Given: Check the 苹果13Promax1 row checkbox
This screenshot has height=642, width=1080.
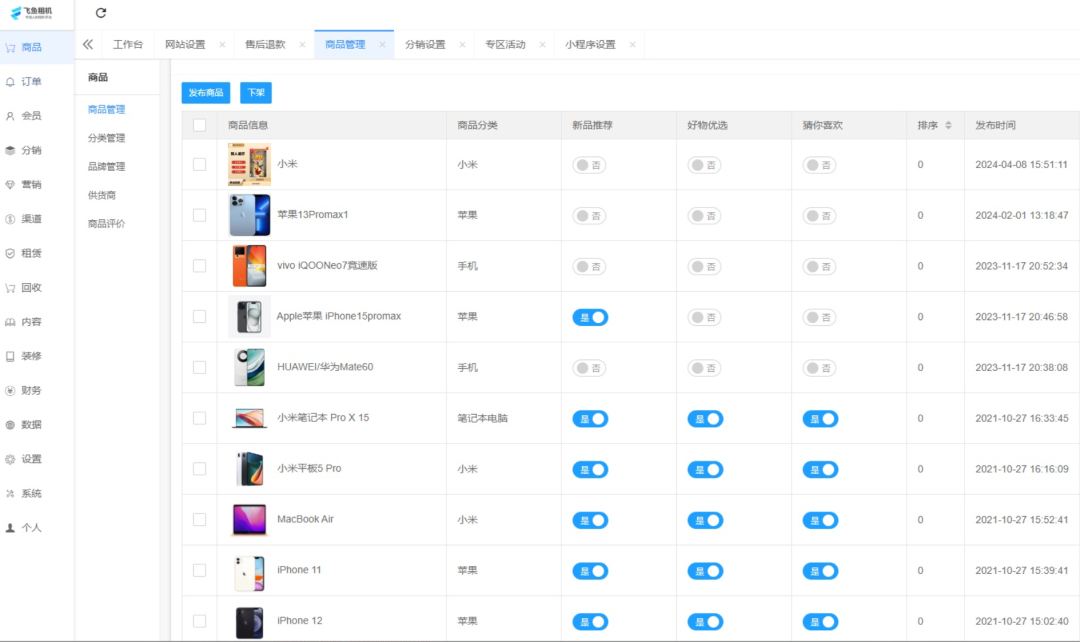Looking at the screenshot, I should [199, 216].
